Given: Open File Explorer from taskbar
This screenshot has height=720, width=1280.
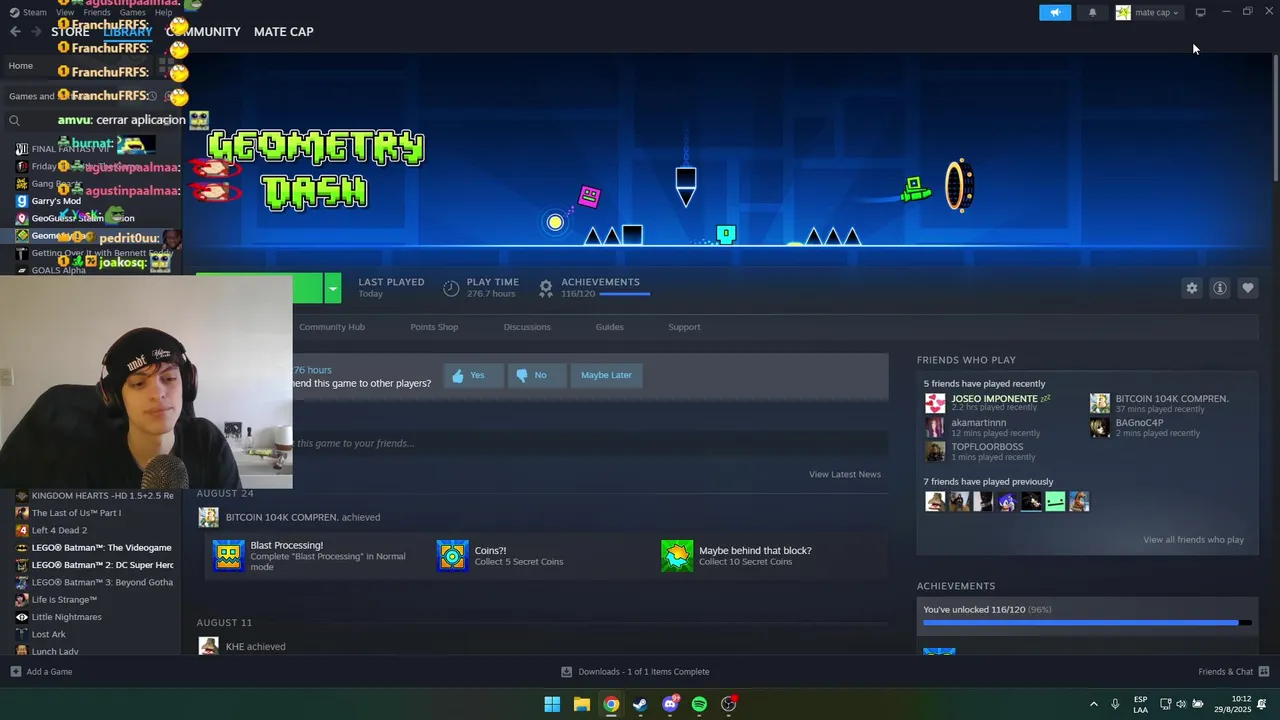Looking at the screenshot, I should click(x=581, y=704).
